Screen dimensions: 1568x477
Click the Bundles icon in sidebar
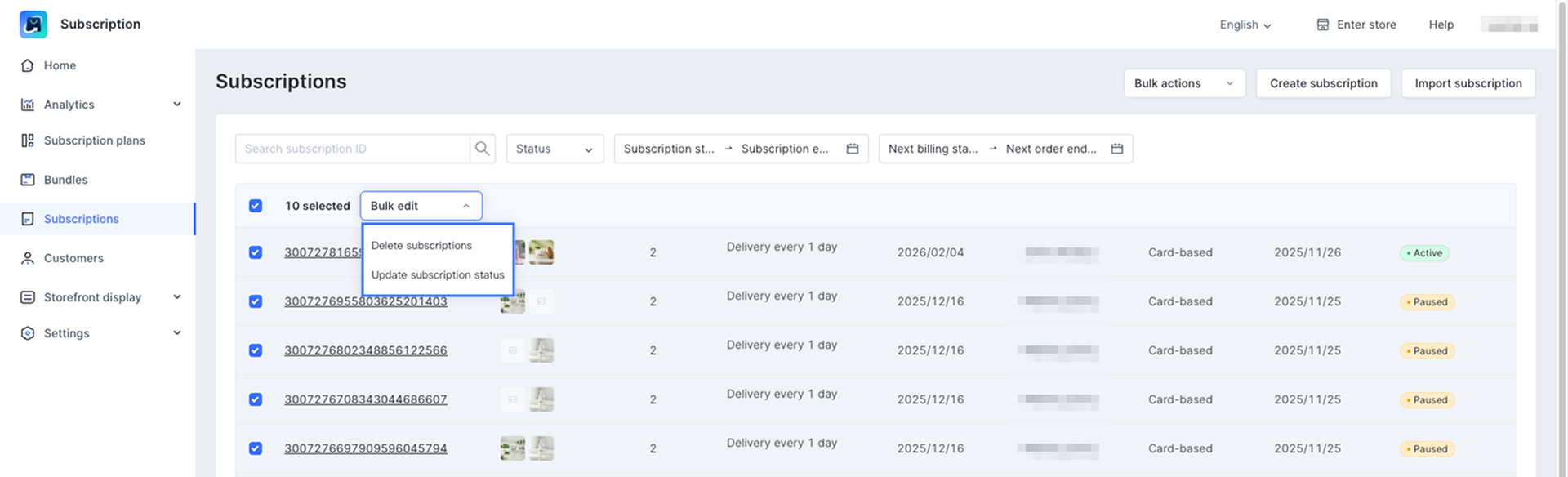click(x=28, y=180)
